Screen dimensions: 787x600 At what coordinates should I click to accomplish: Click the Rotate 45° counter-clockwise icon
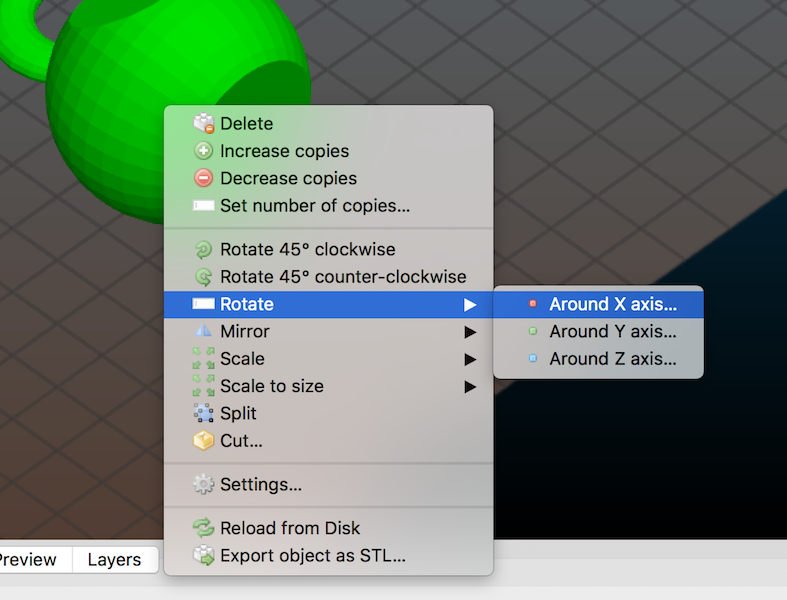pos(203,277)
